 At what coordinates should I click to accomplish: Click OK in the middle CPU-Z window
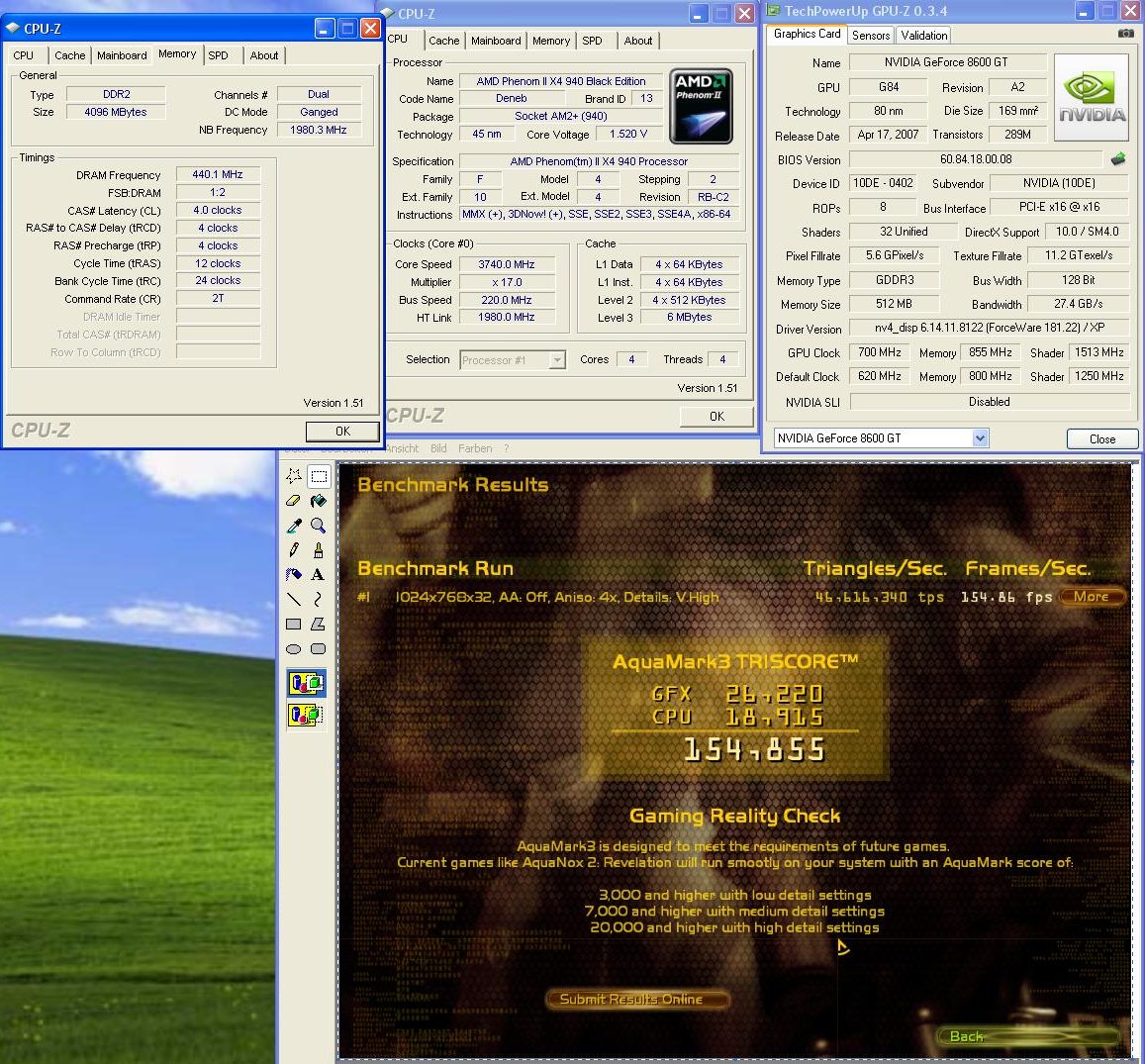coord(716,416)
